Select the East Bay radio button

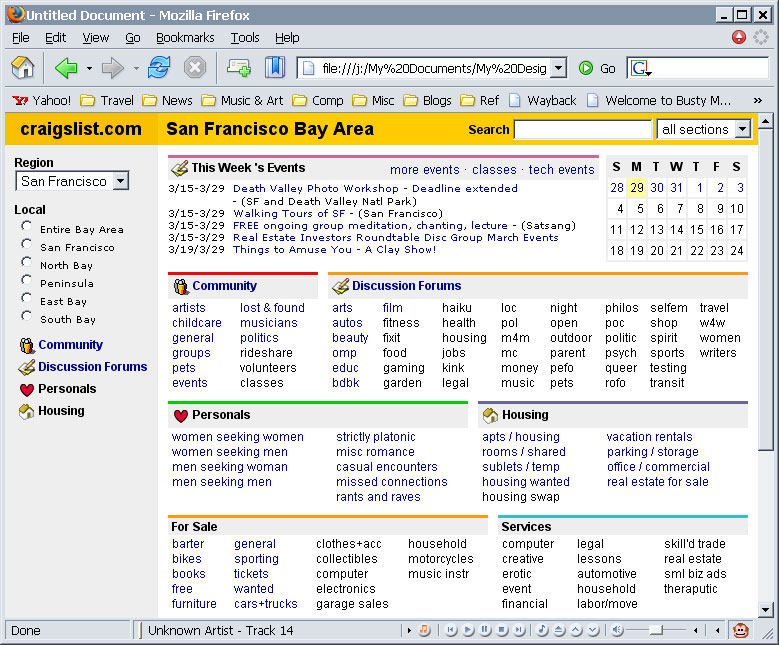pos(26,298)
